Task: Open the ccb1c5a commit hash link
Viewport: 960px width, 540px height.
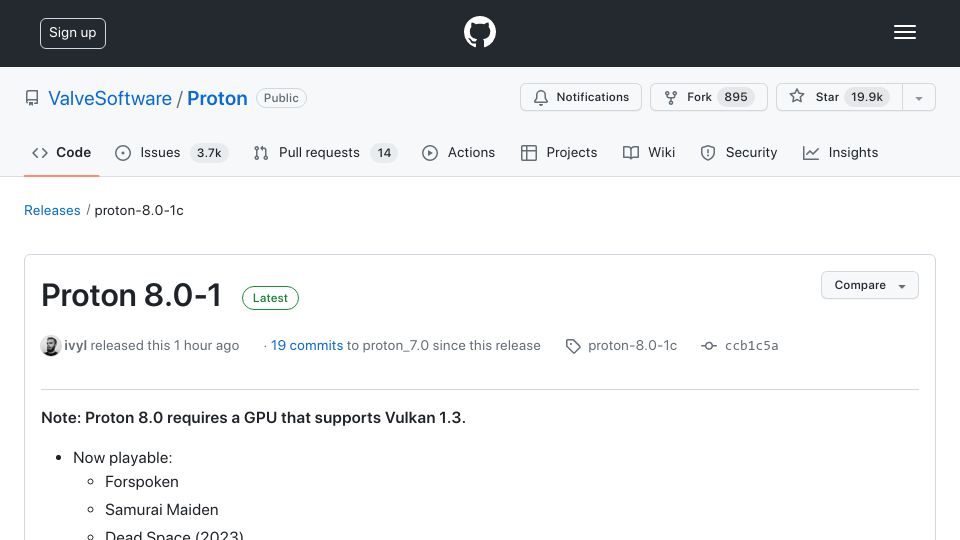Action: click(x=752, y=346)
